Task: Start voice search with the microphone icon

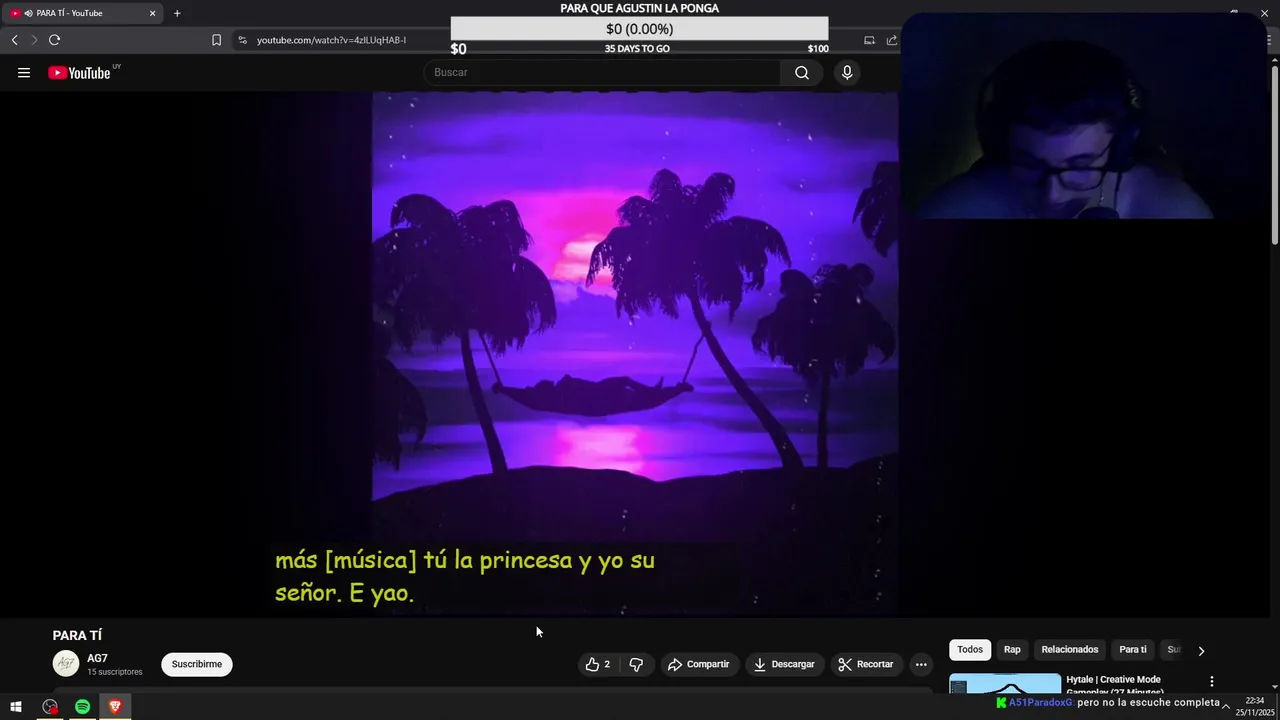Action: 847,72
